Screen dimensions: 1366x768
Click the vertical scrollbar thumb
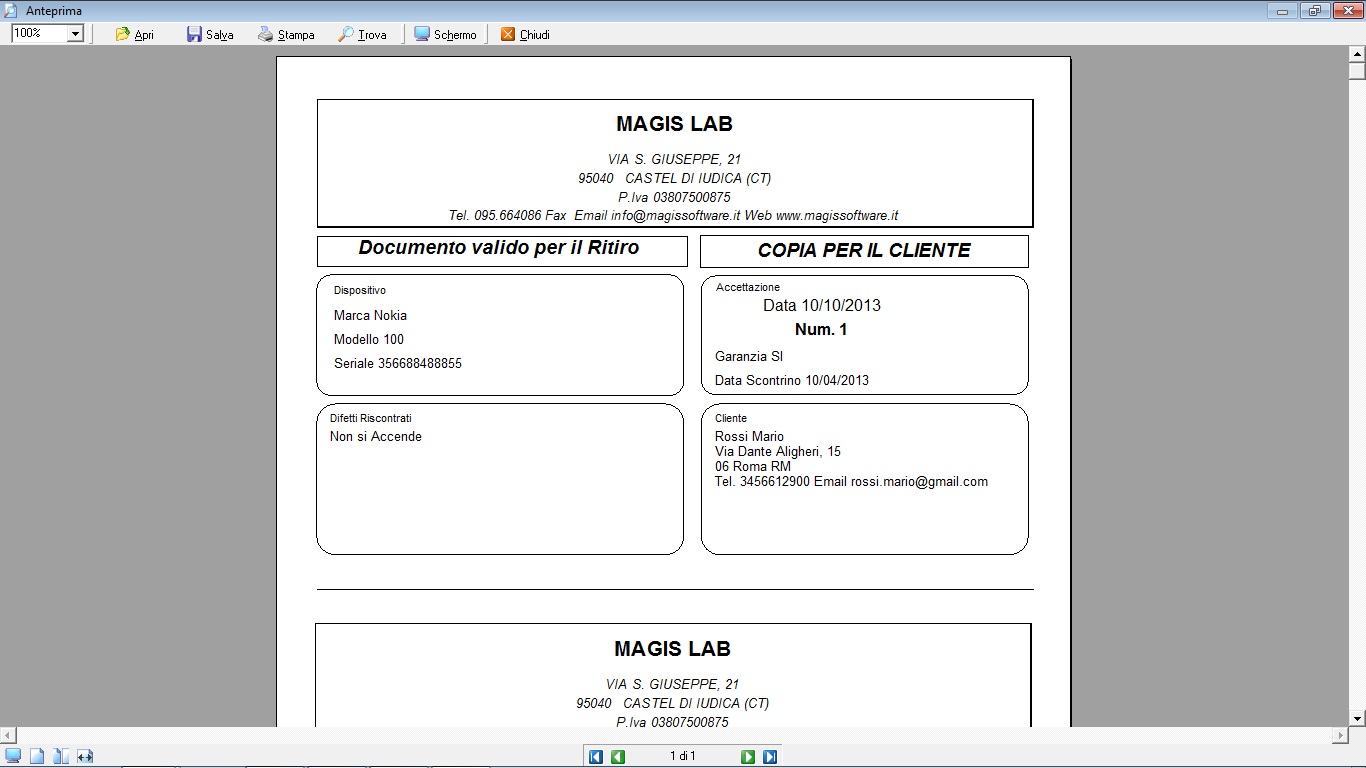coord(1357,71)
